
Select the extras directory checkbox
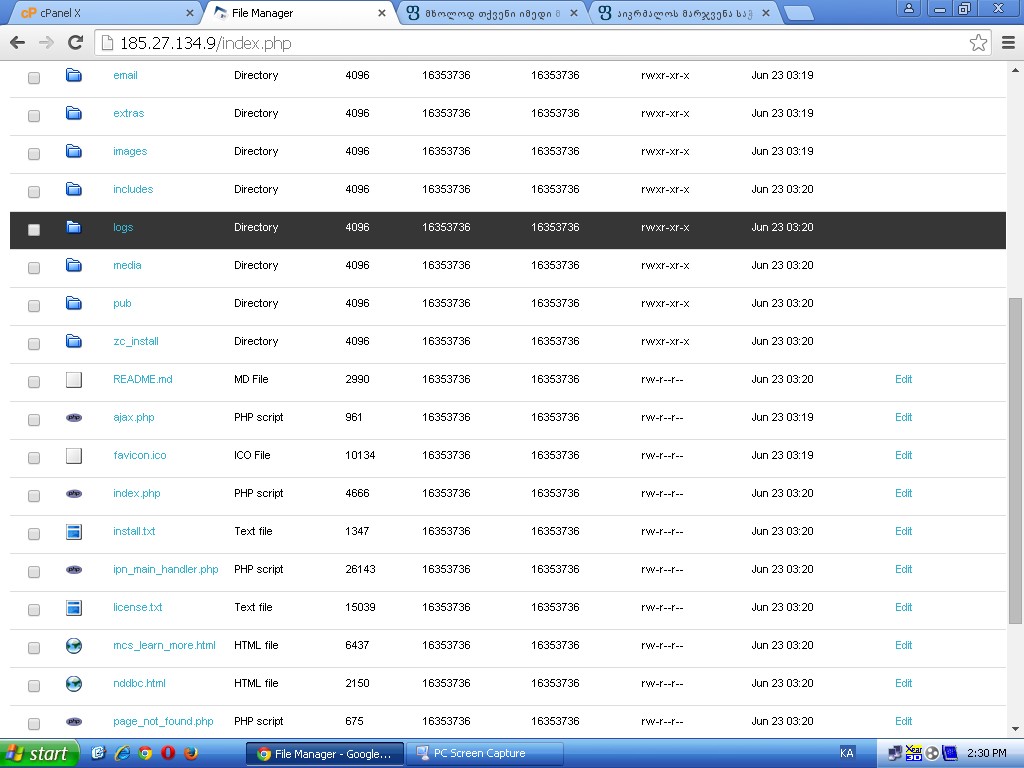tap(34, 116)
